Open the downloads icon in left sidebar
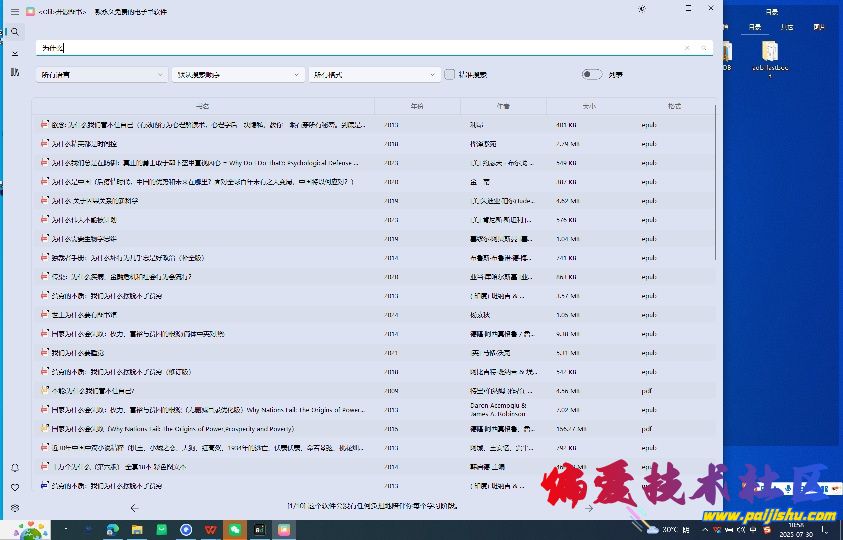 pos(15,52)
